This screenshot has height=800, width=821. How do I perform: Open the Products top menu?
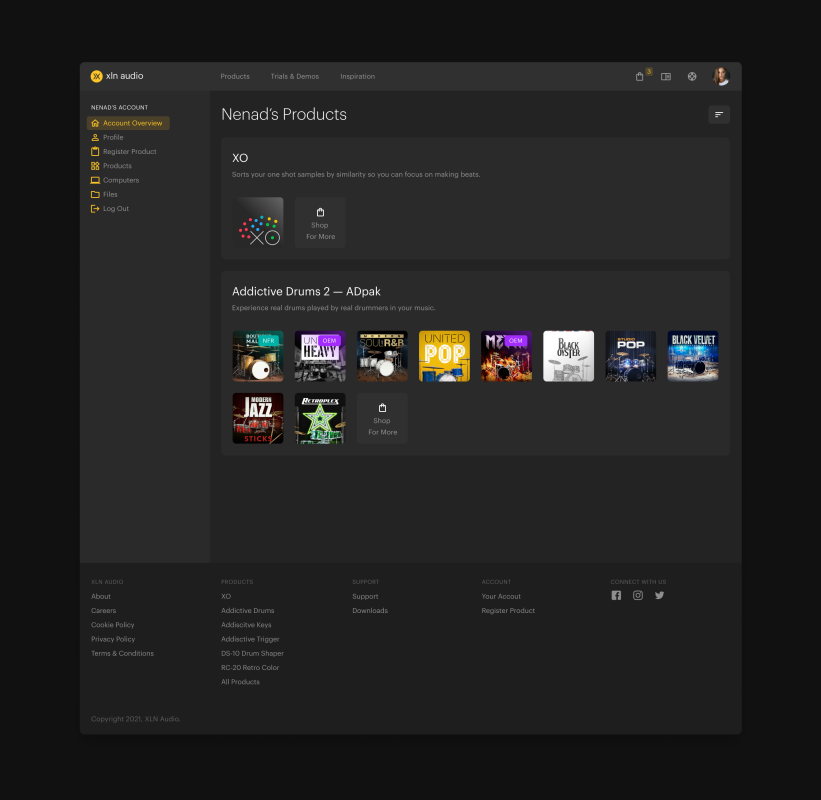(x=235, y=76)
